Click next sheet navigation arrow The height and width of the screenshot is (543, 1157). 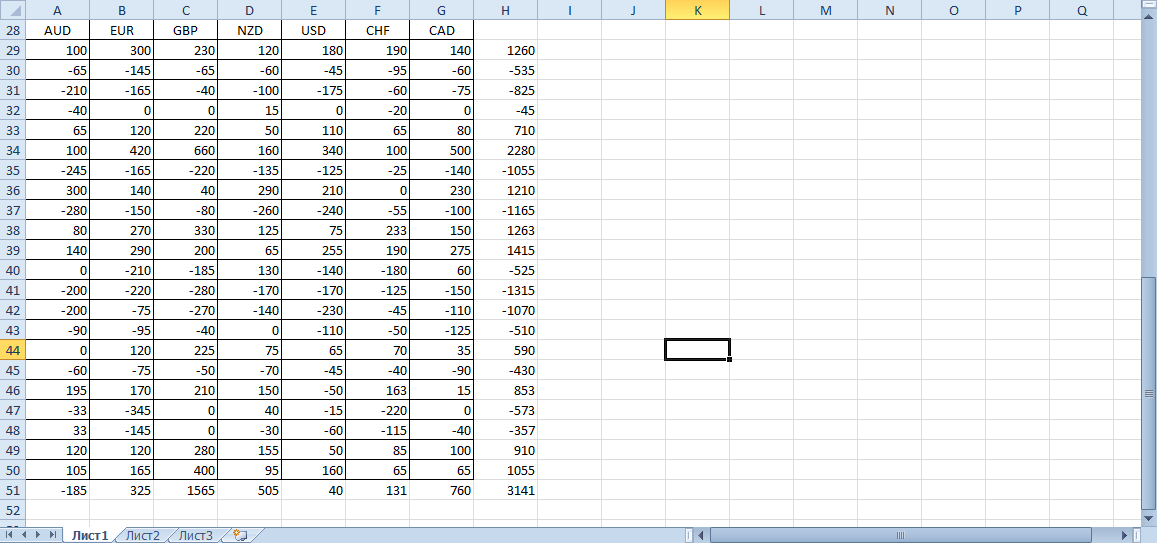click(x=38, y=535)
